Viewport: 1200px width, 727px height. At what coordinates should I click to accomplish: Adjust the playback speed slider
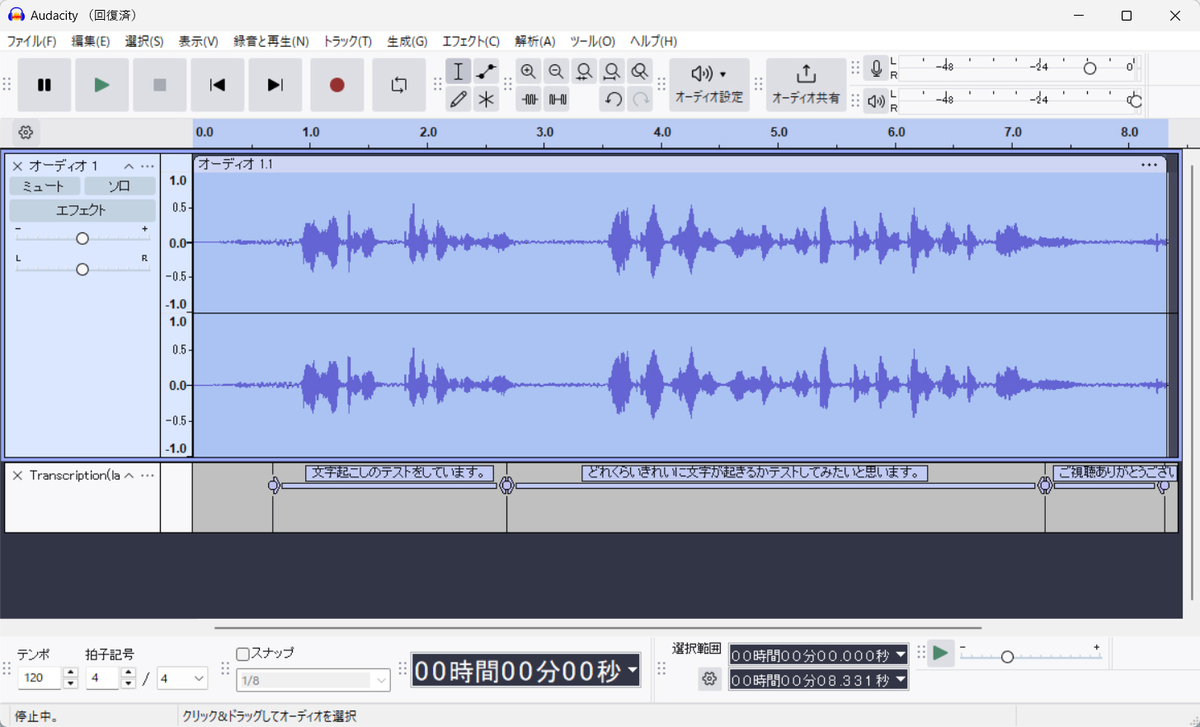(x=1007, y=656)
